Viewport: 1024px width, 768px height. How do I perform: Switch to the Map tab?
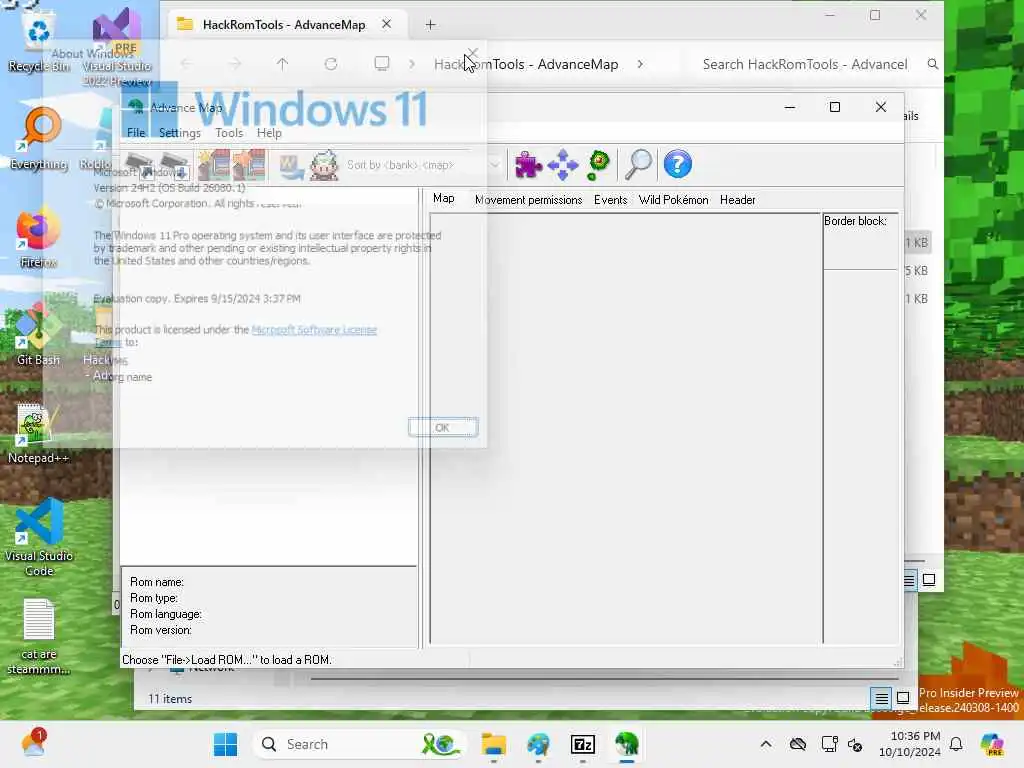(x=443, y=199)
